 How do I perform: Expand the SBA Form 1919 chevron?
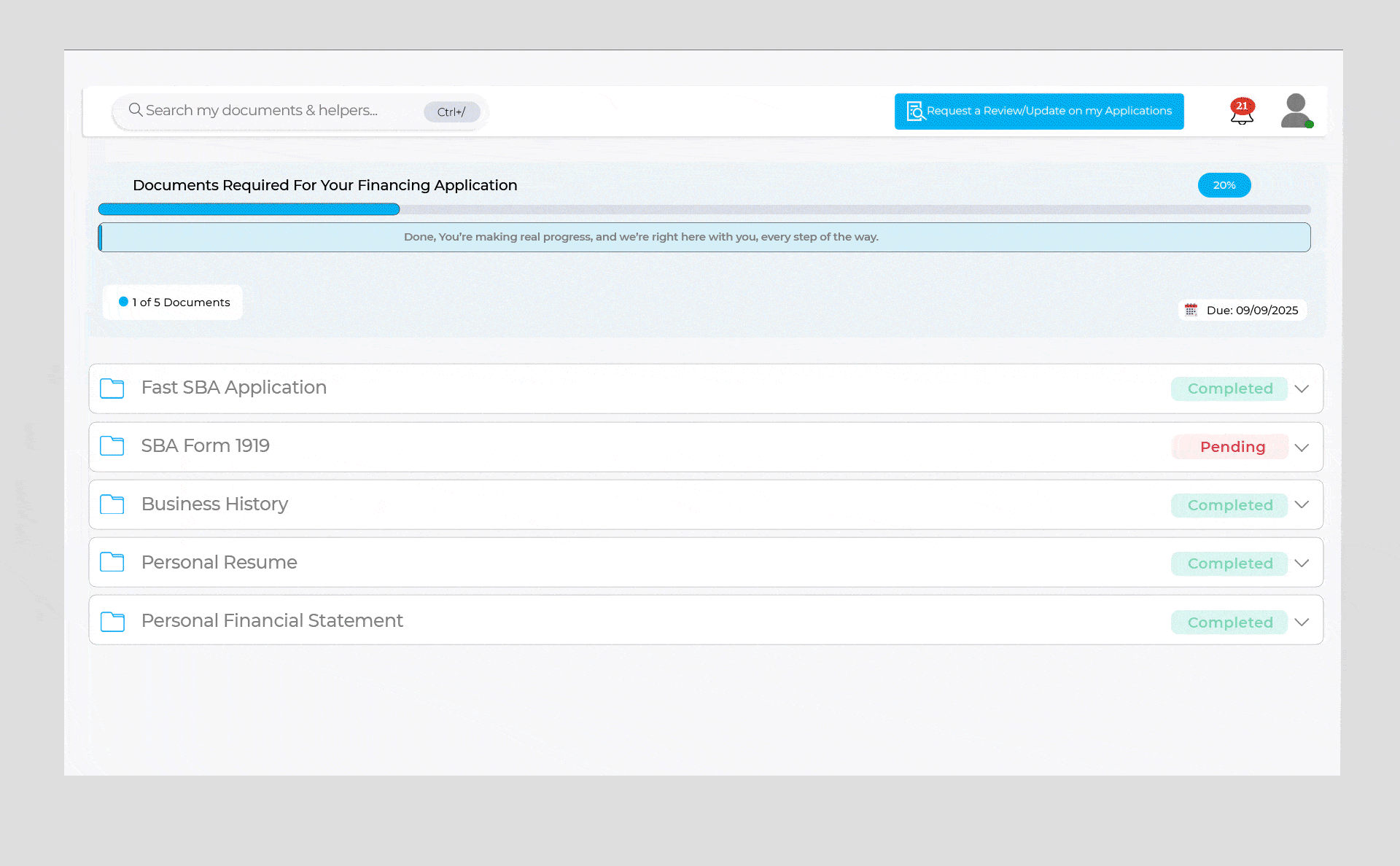click(x=1302, y=448)
